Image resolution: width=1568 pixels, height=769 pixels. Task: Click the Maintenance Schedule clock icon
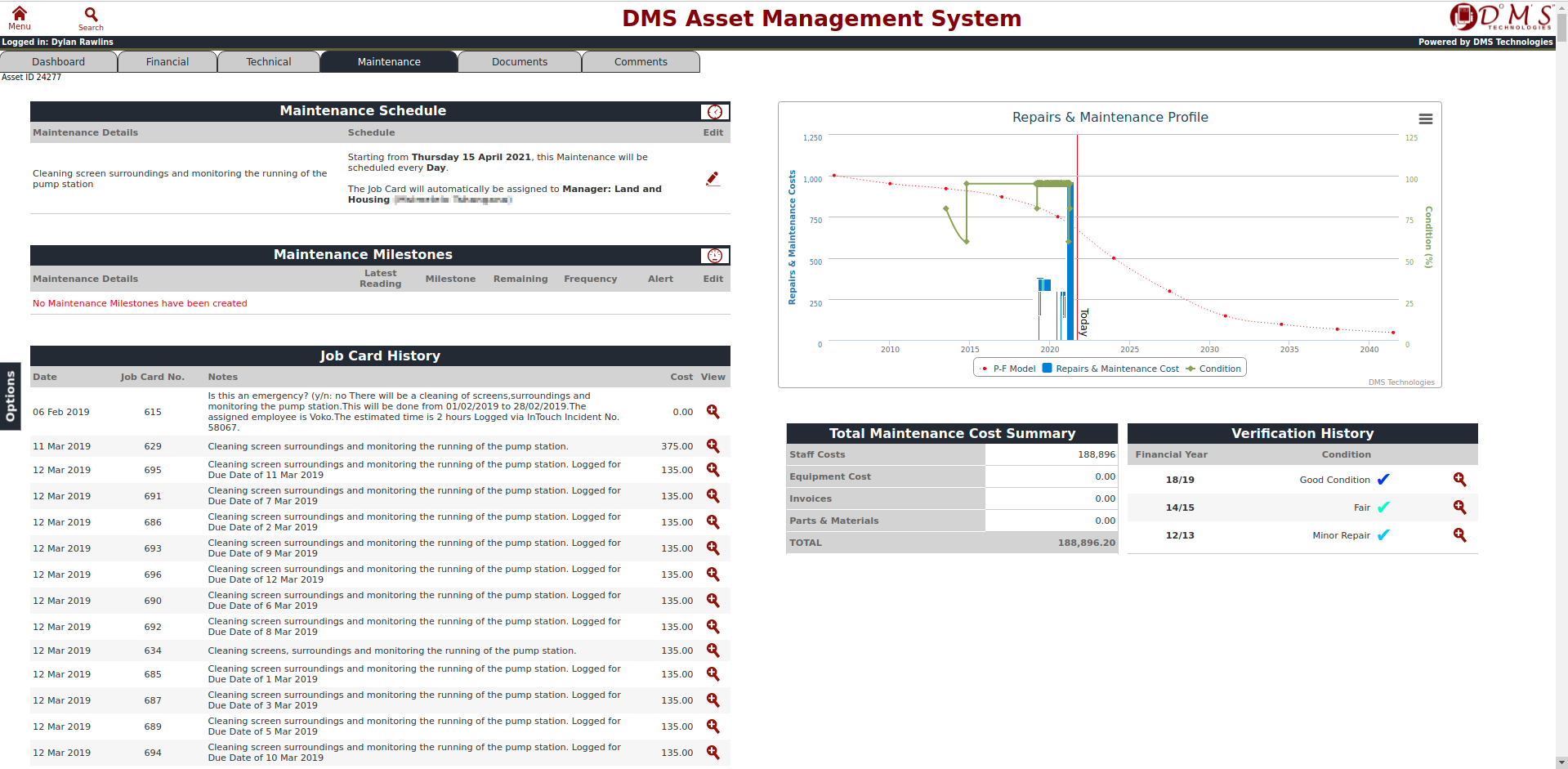(715, 112)
